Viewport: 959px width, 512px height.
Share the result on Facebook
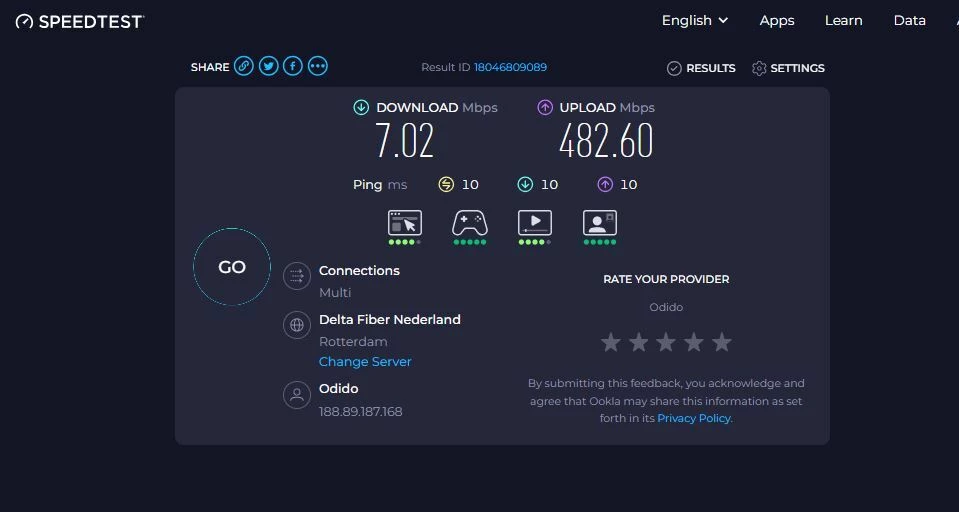(293, 66)
